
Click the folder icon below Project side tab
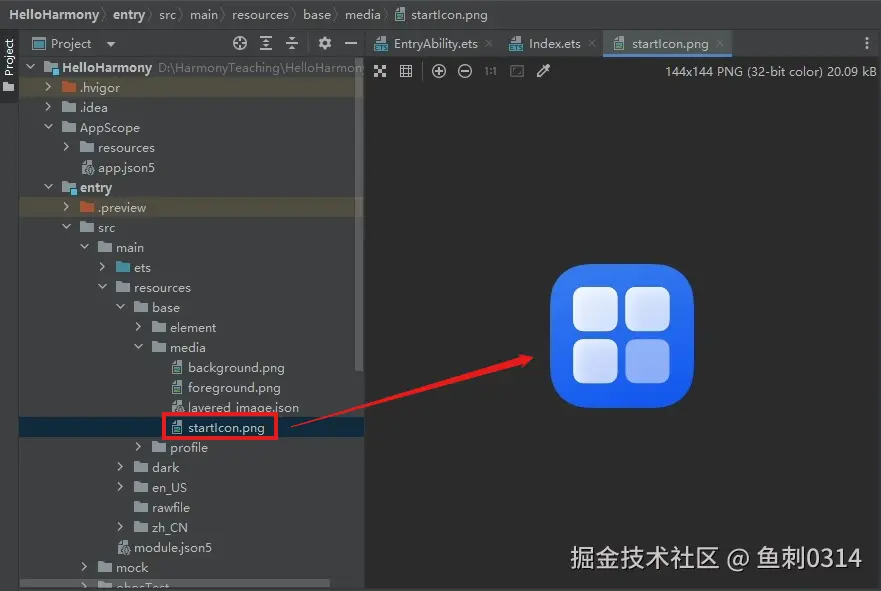point(8,87)
